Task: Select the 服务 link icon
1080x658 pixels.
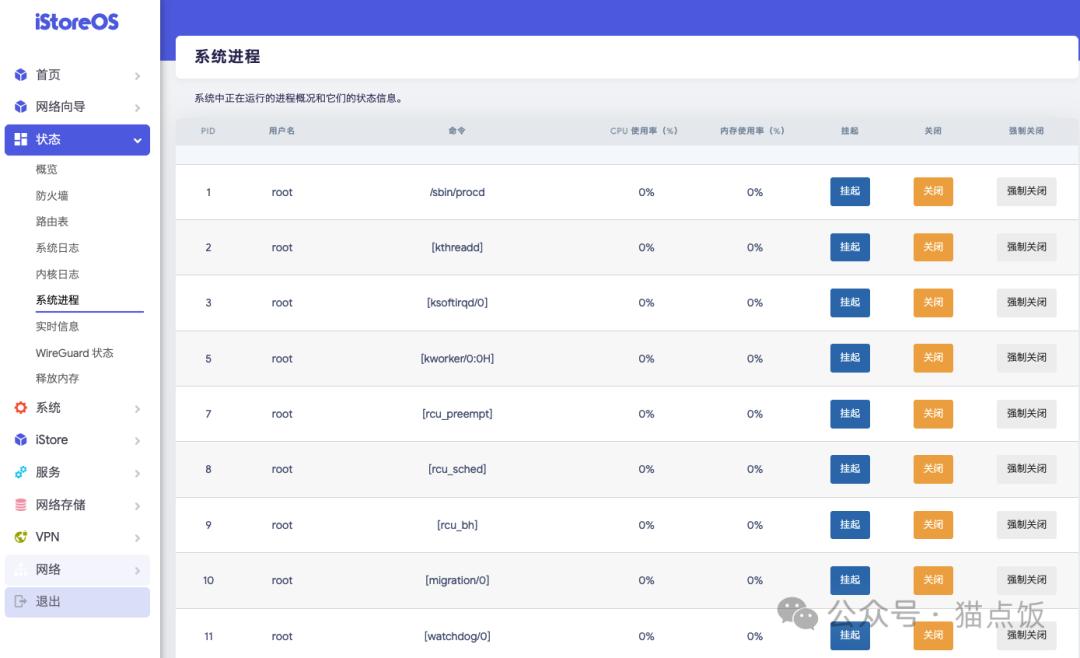Action: click(x=22, y=472)
